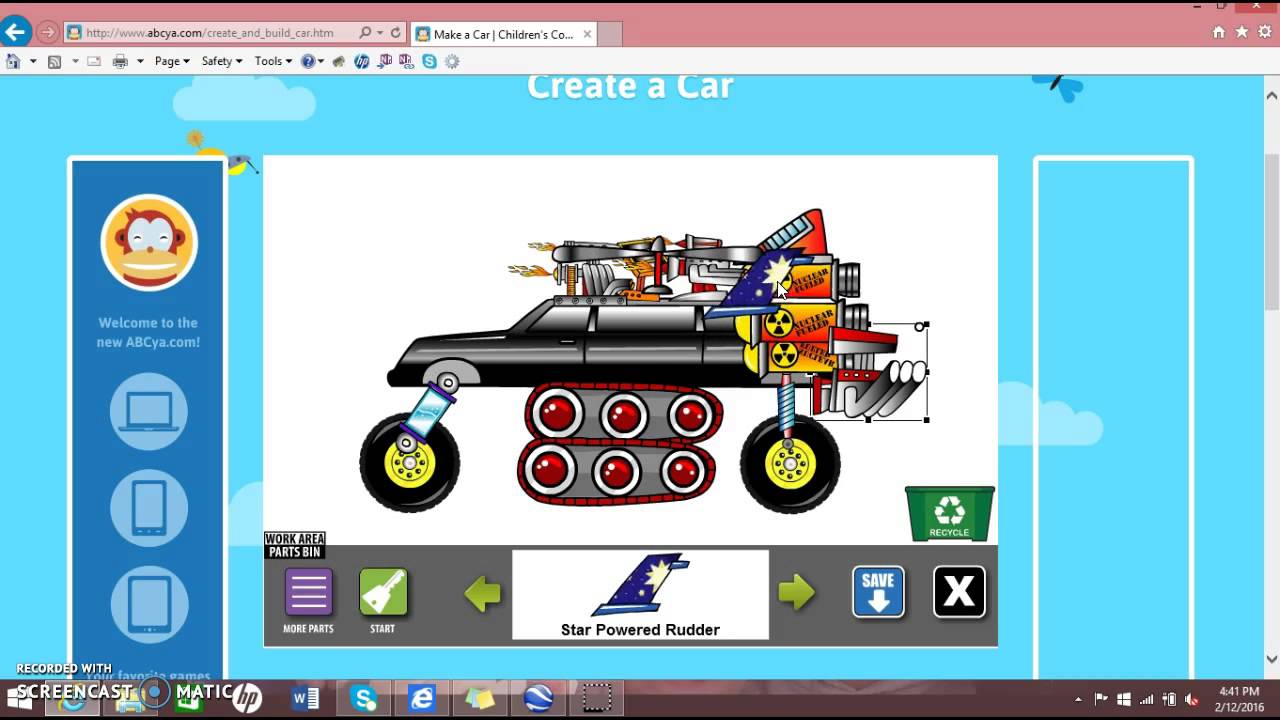Click the WORK AREA PARTS BIN label
This screenshot has height=720, width=1280.
pyautogui.click(x=295, y=545)
